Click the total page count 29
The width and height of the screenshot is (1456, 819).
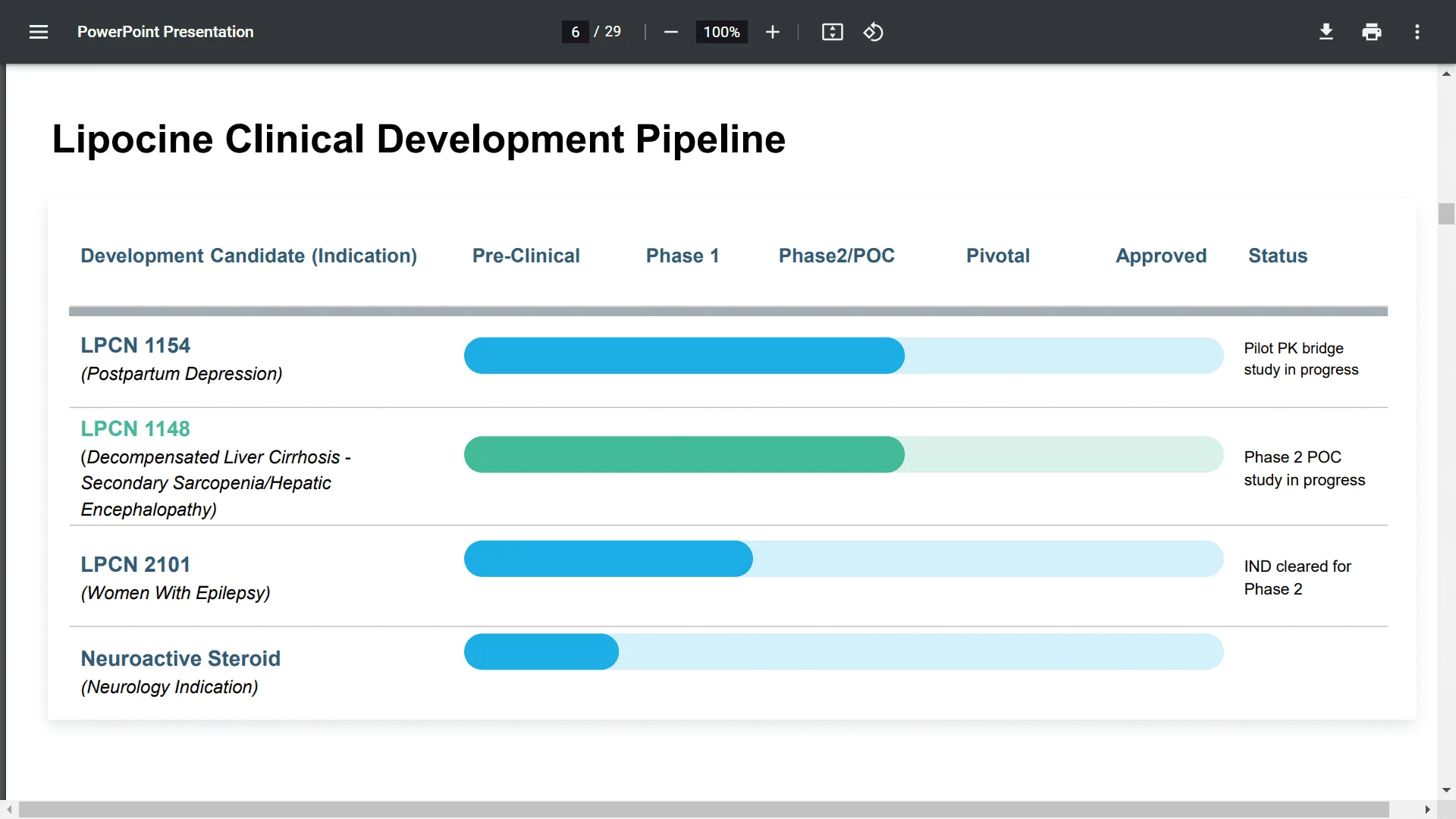coord(613,32)
